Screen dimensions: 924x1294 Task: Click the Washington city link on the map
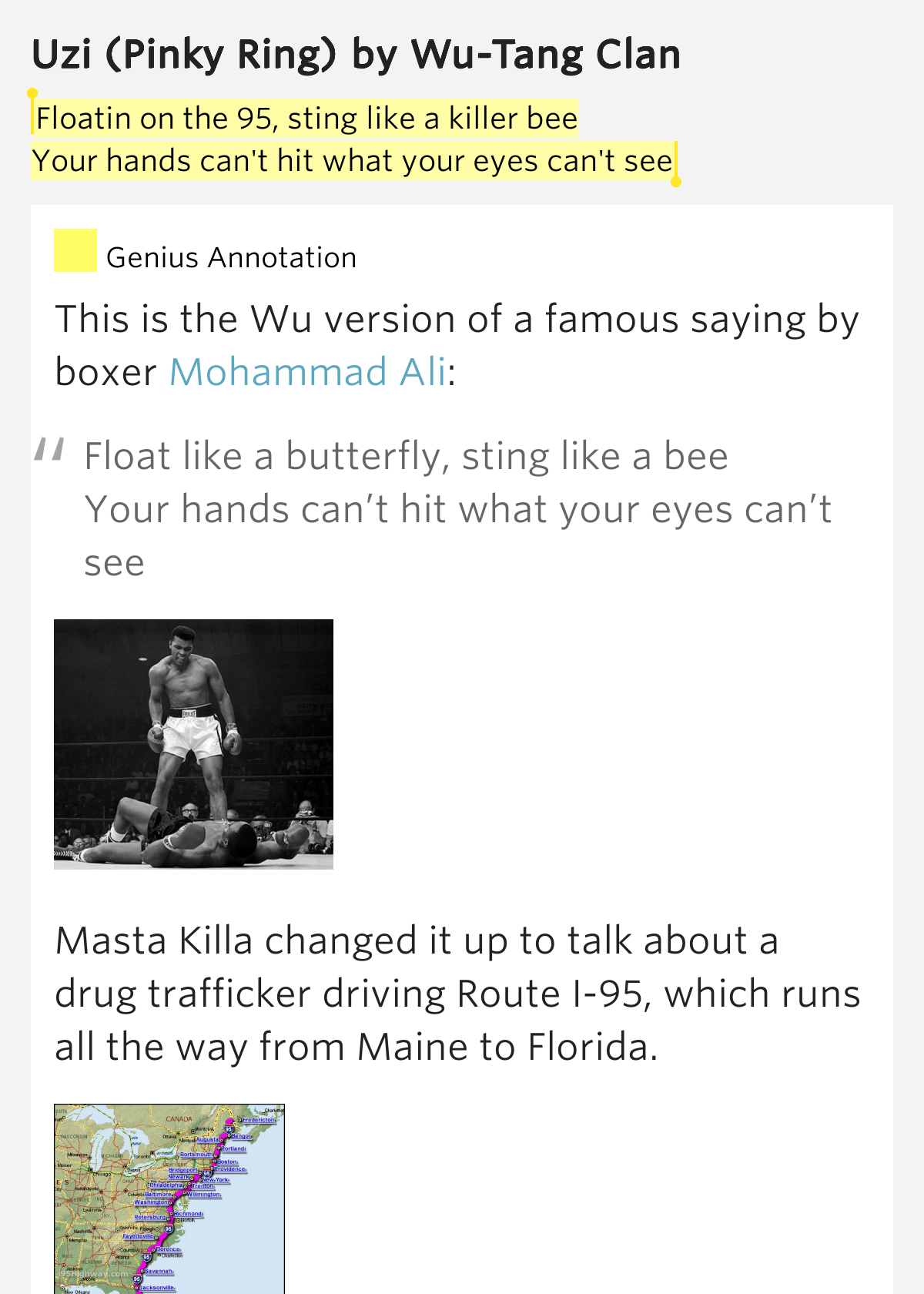[151, 1202]
